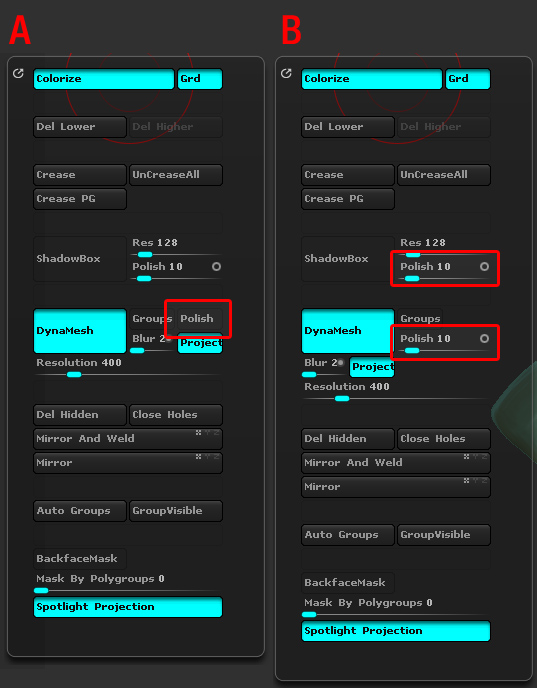Viewport: 537px width, 688px height.
Task: Click DynaMesh Polish circle icon in panel B
Action: coord(484,338)
